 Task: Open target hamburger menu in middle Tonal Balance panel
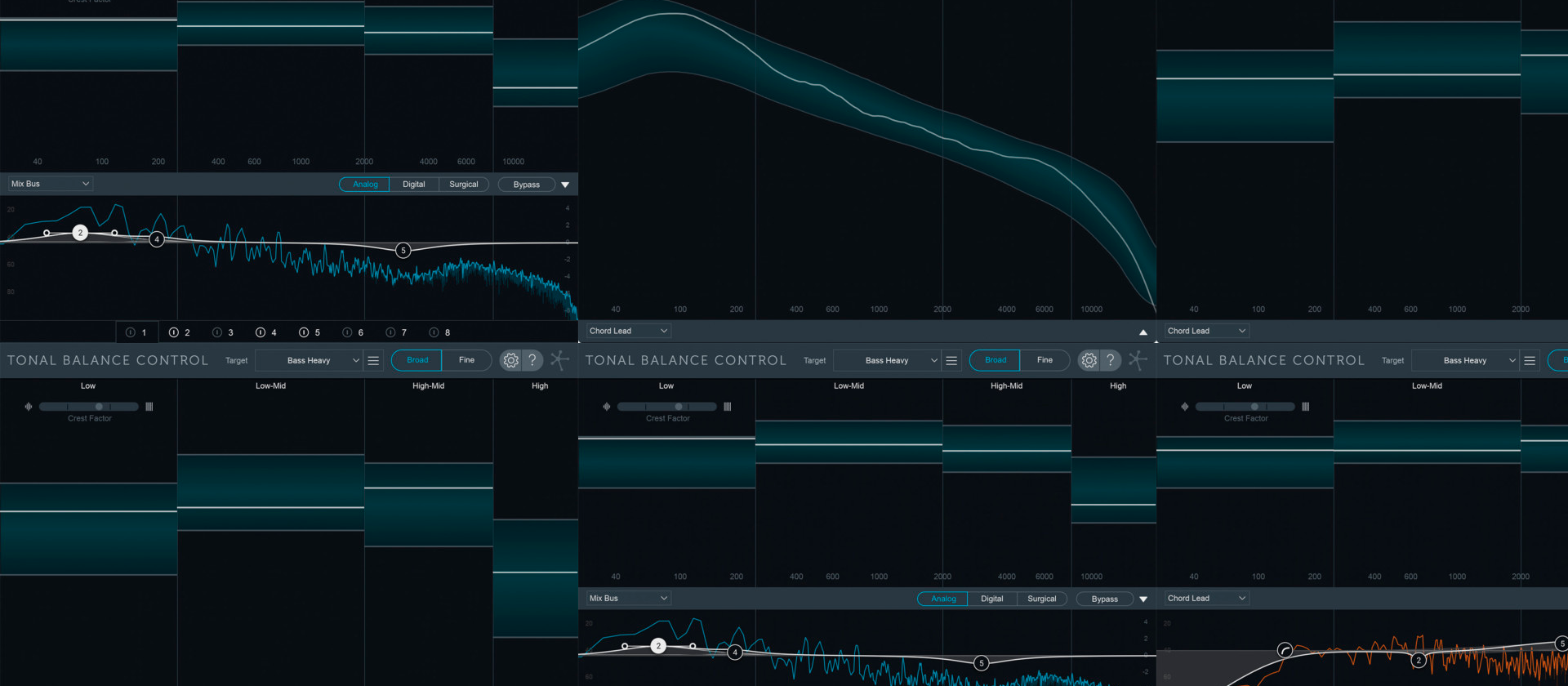click(x=951, y=360)
